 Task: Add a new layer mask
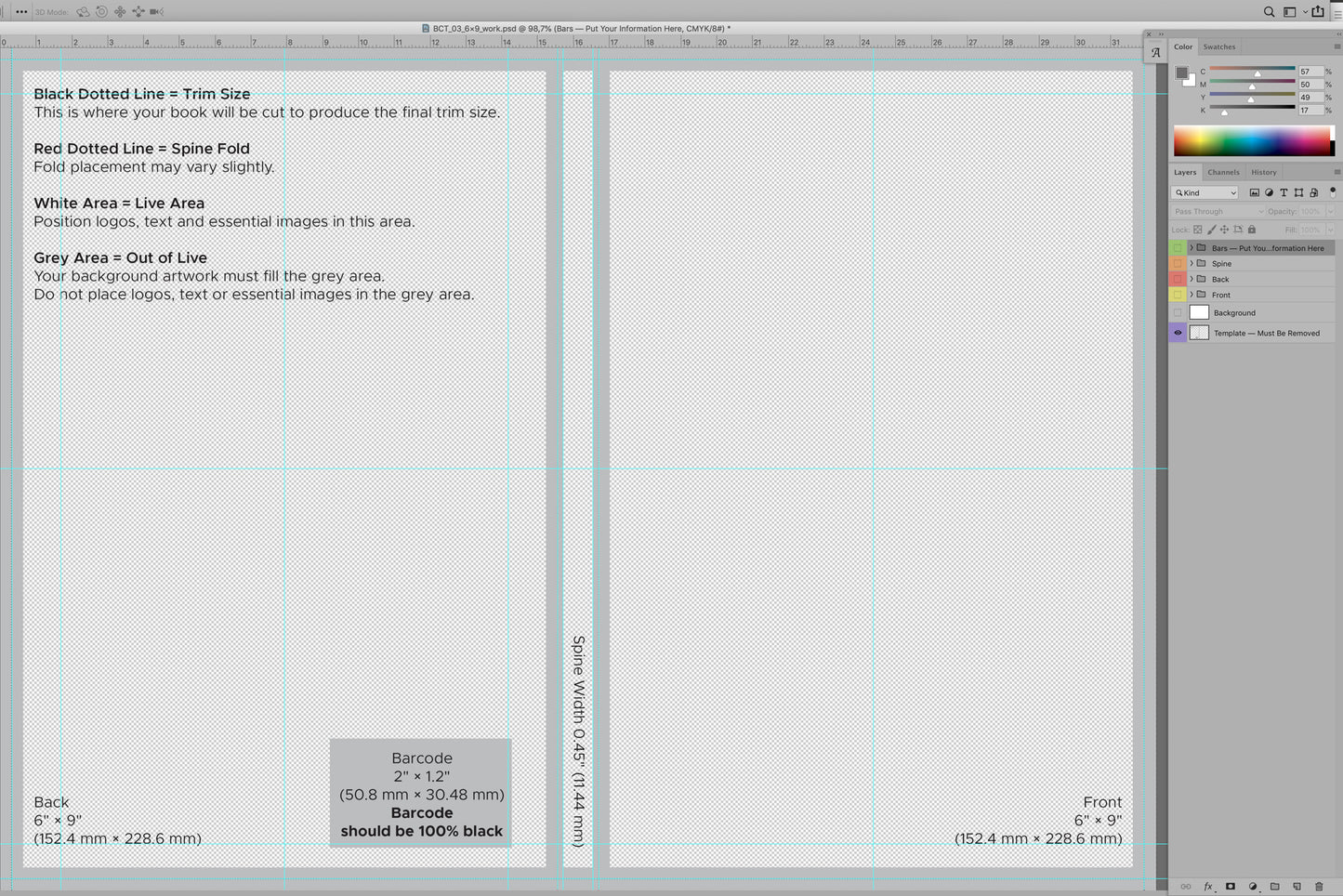(1231, 886)
